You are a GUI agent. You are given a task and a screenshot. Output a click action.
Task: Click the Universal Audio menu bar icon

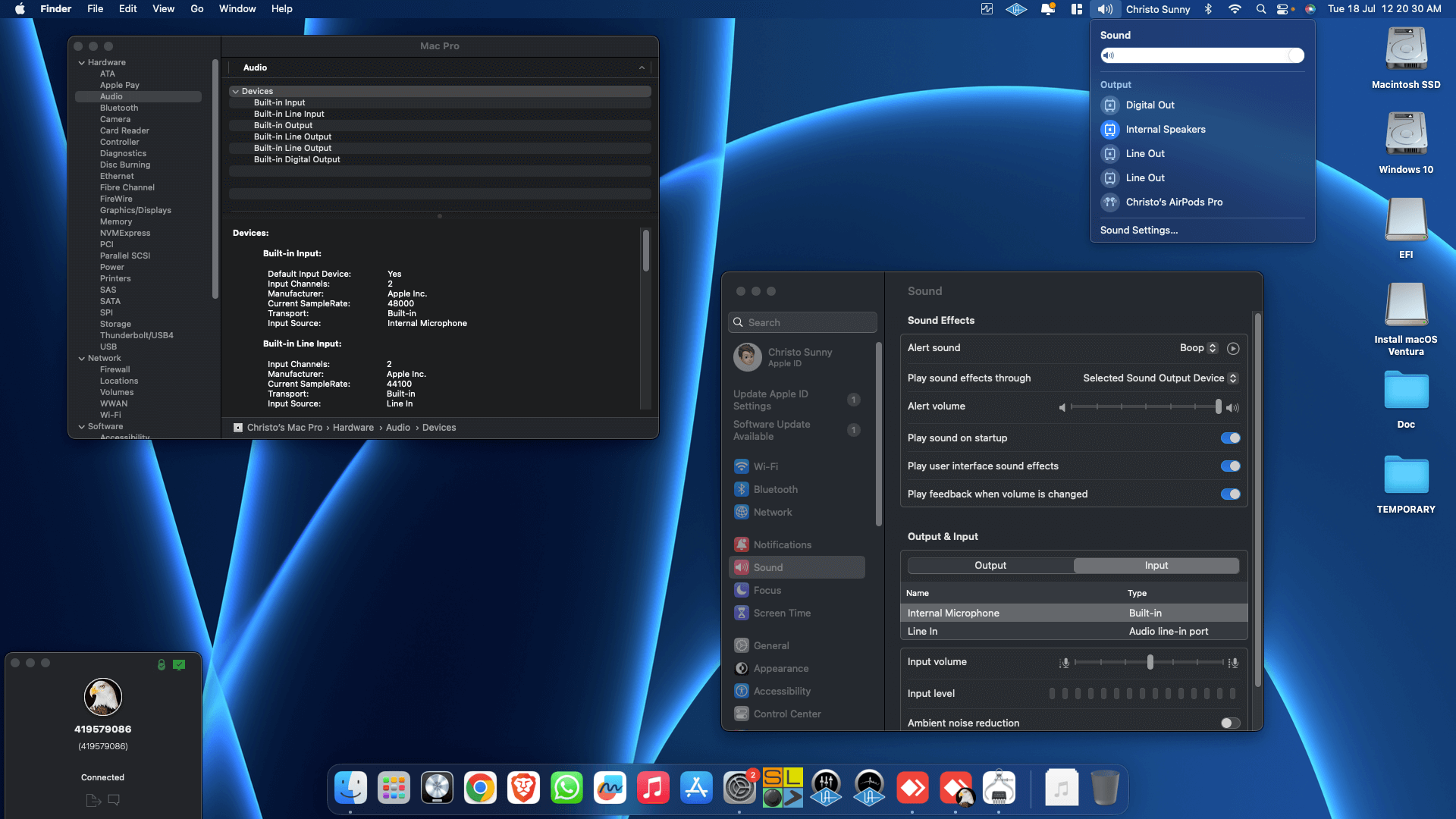[1016, 9]
